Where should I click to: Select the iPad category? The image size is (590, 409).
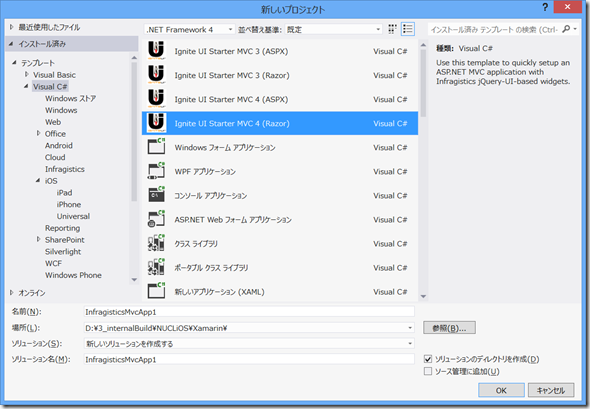(64, 193)
